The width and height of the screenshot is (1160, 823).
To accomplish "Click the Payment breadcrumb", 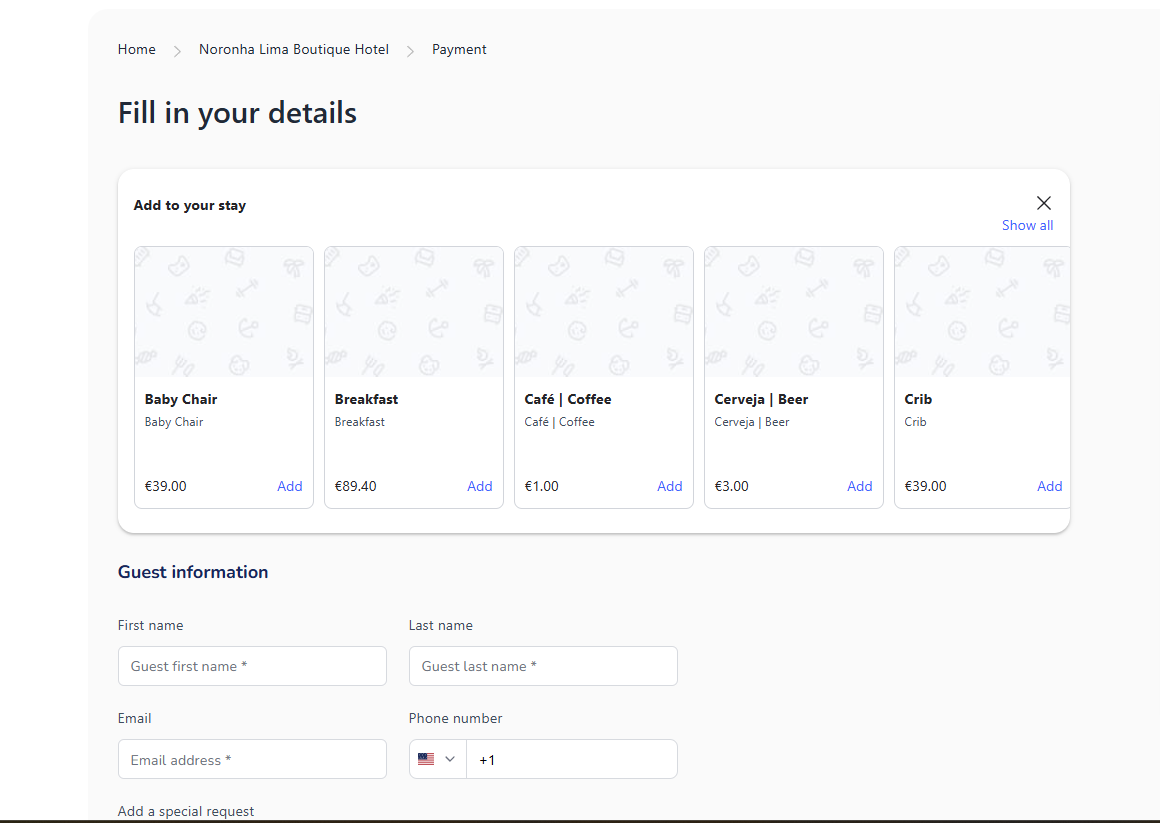I will [459, 50].
